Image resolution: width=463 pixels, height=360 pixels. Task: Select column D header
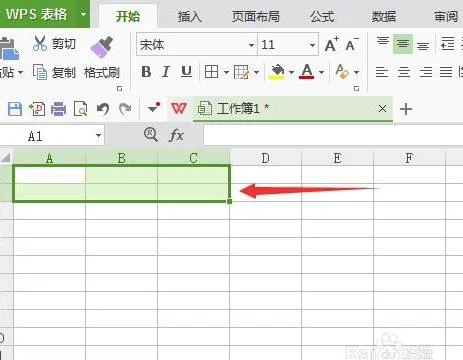(x=265, y=158)
